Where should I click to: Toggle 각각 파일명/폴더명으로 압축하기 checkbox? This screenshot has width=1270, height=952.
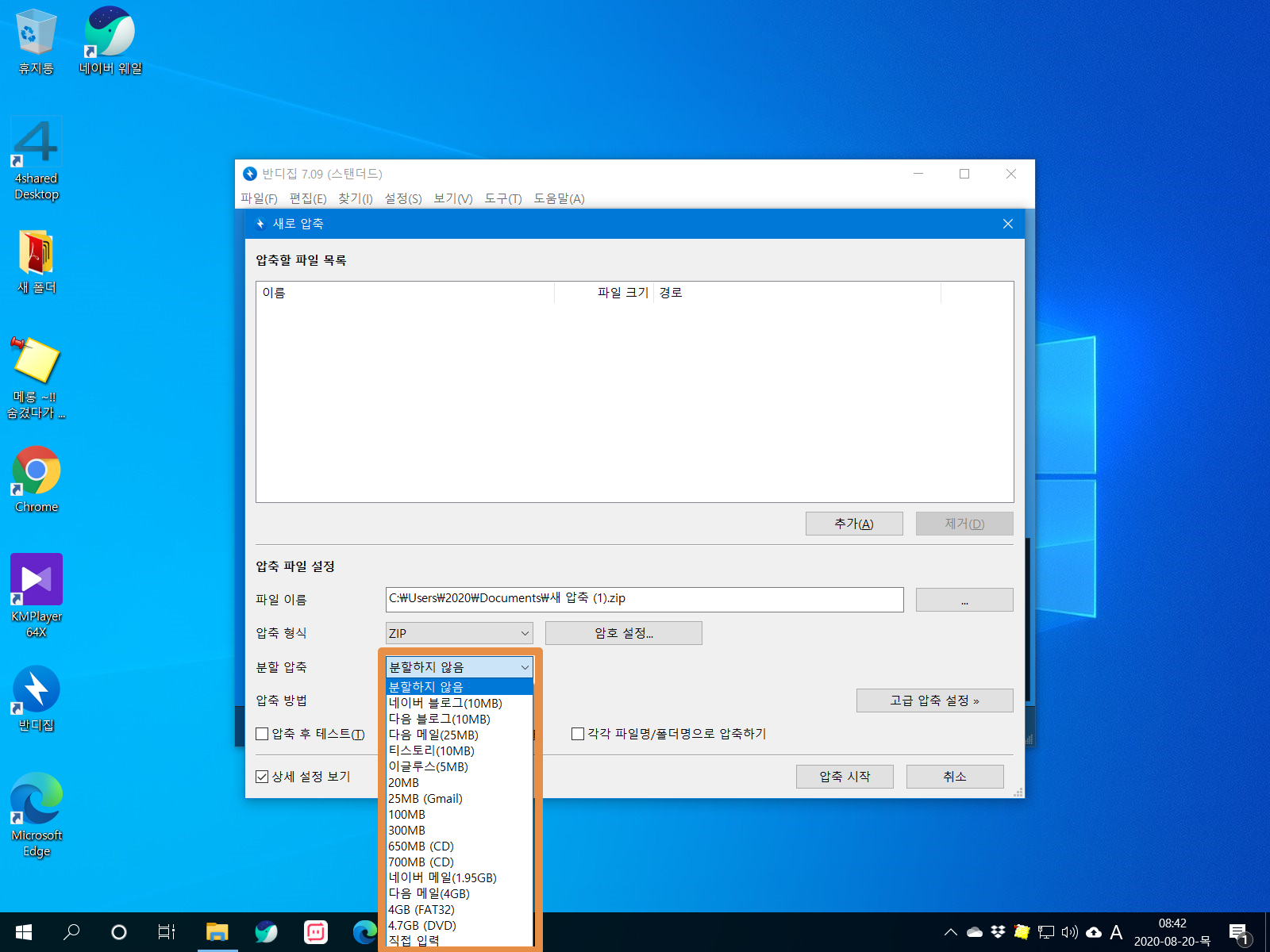point(578,734)
